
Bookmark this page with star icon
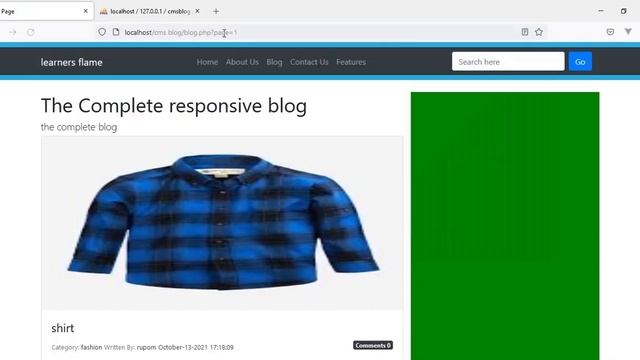(539, 32)
